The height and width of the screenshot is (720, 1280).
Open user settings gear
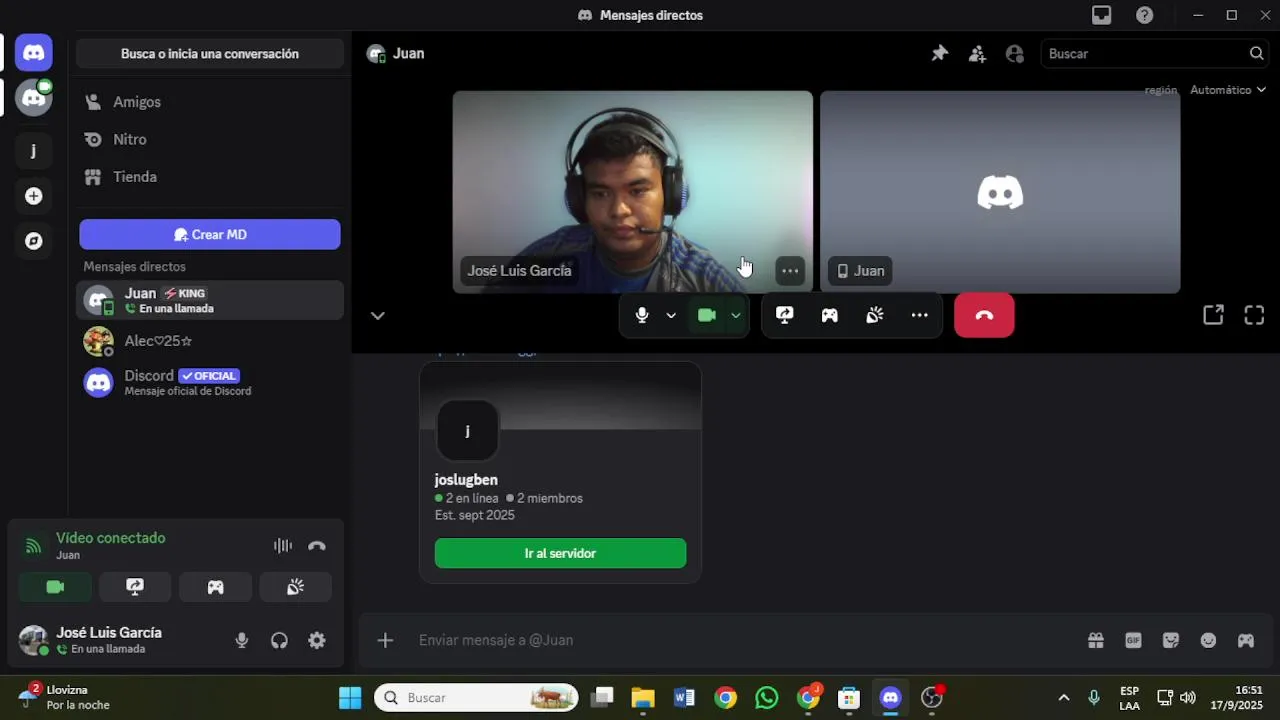pos(317,641)
